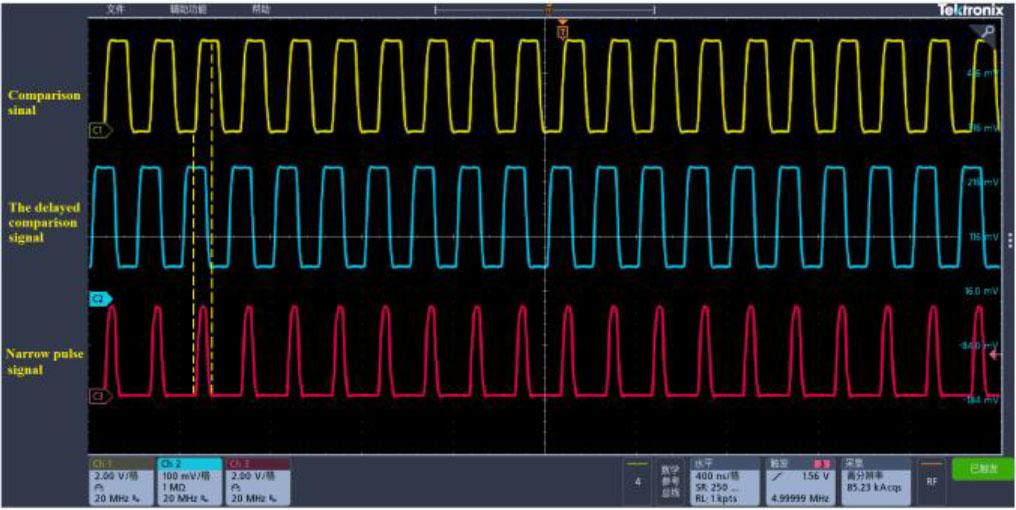Viewport: 1016px width, 510px height.
Task: Select the C1 yellow channel handle
Action: 99,130
